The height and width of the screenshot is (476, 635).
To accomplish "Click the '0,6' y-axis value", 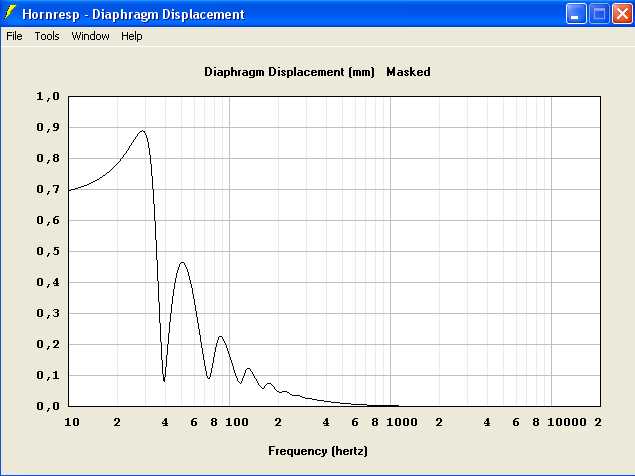I will coord(48,220).
